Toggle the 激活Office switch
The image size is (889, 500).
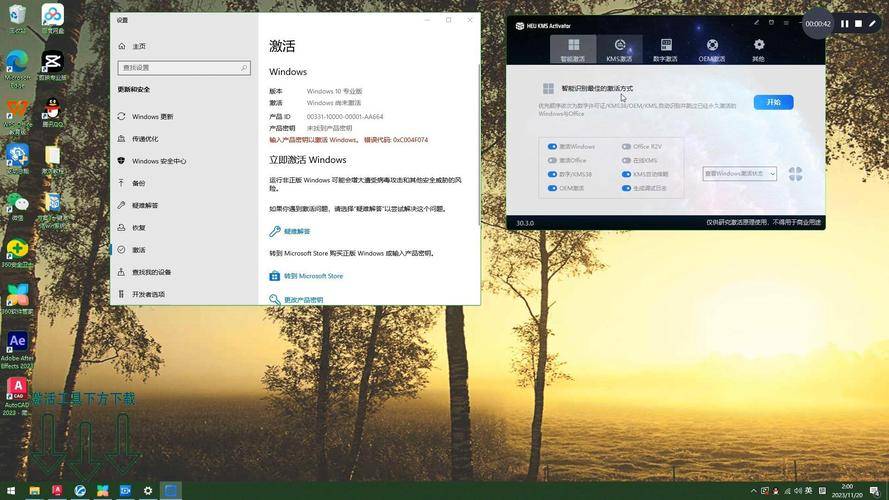(x=552, y=160)
